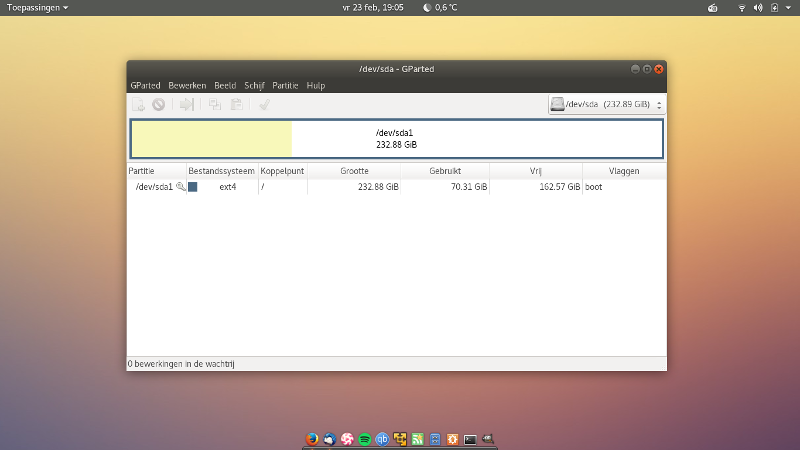Open the Beeld menu

[225, 85]
